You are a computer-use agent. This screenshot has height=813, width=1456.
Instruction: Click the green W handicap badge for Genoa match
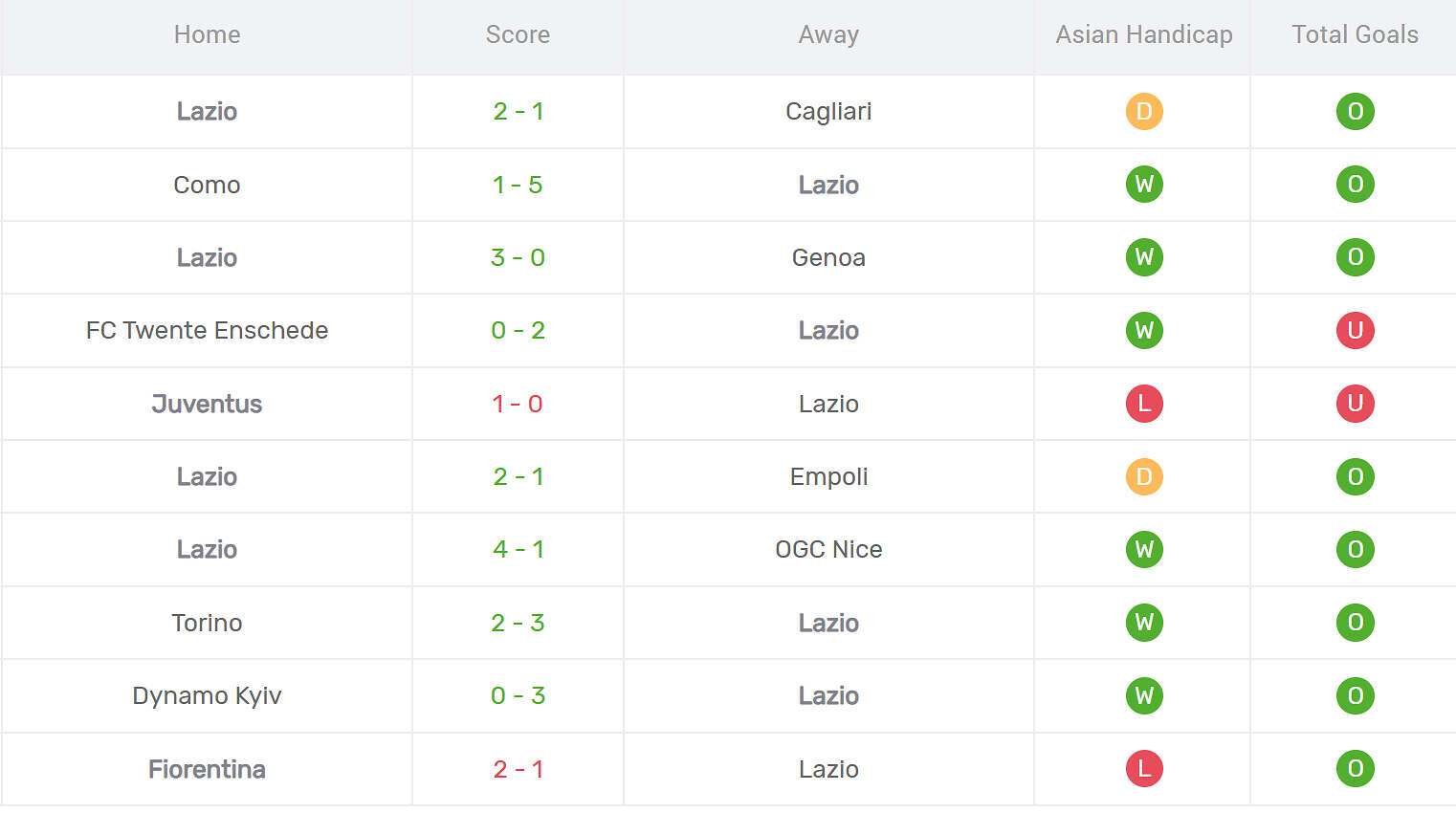[1144, 257]
